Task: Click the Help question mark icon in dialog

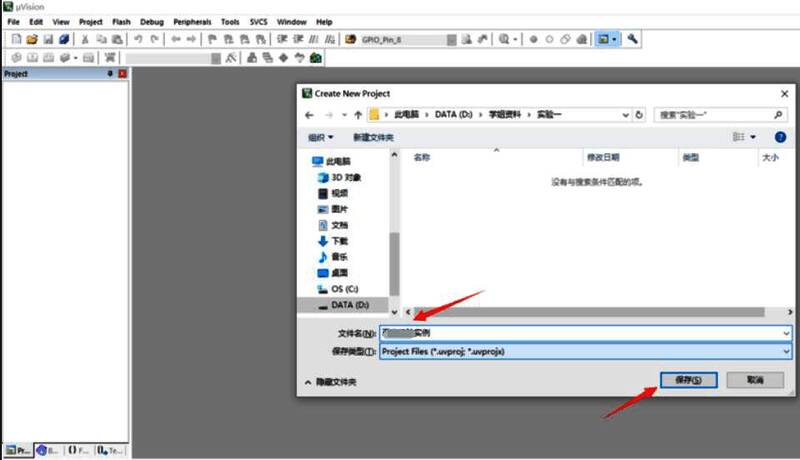Action: click(780, 136)
